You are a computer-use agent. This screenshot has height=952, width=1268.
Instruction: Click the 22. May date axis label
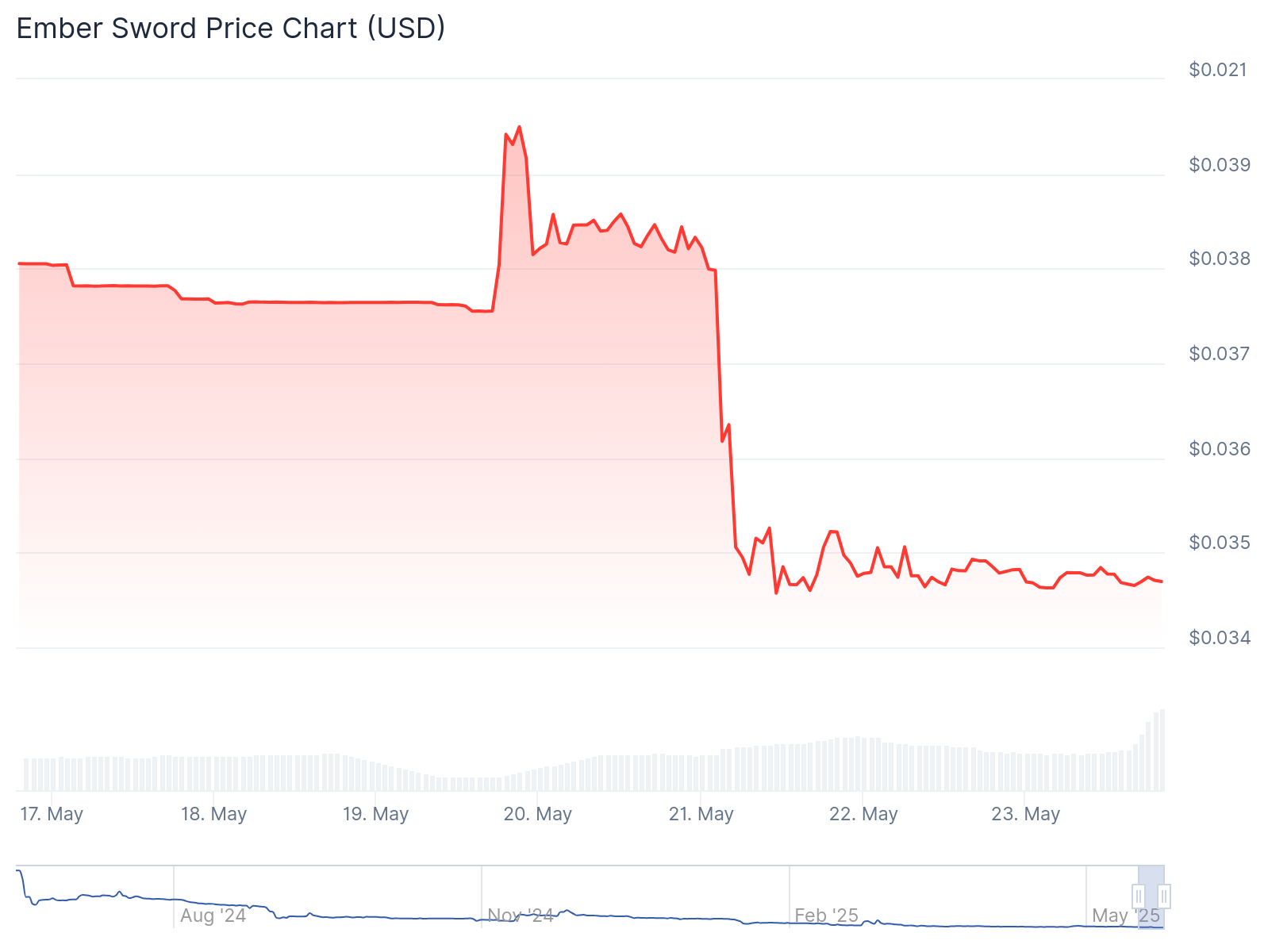coord(863,814)
